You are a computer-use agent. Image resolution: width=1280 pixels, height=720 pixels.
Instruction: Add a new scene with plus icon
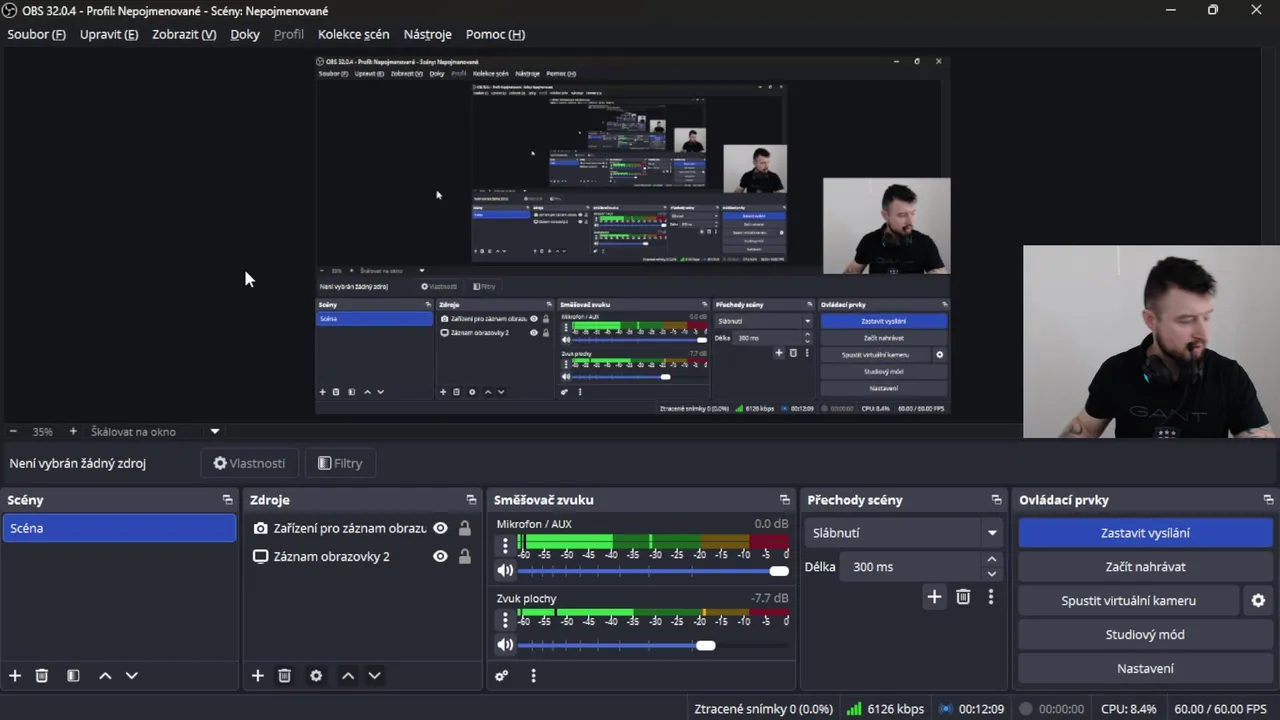tap(15, 676)
